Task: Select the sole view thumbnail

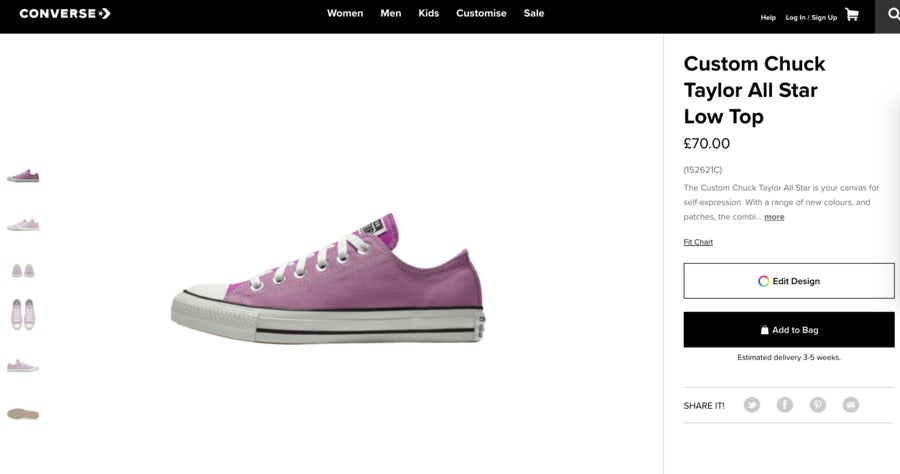Action: [23, 414]
